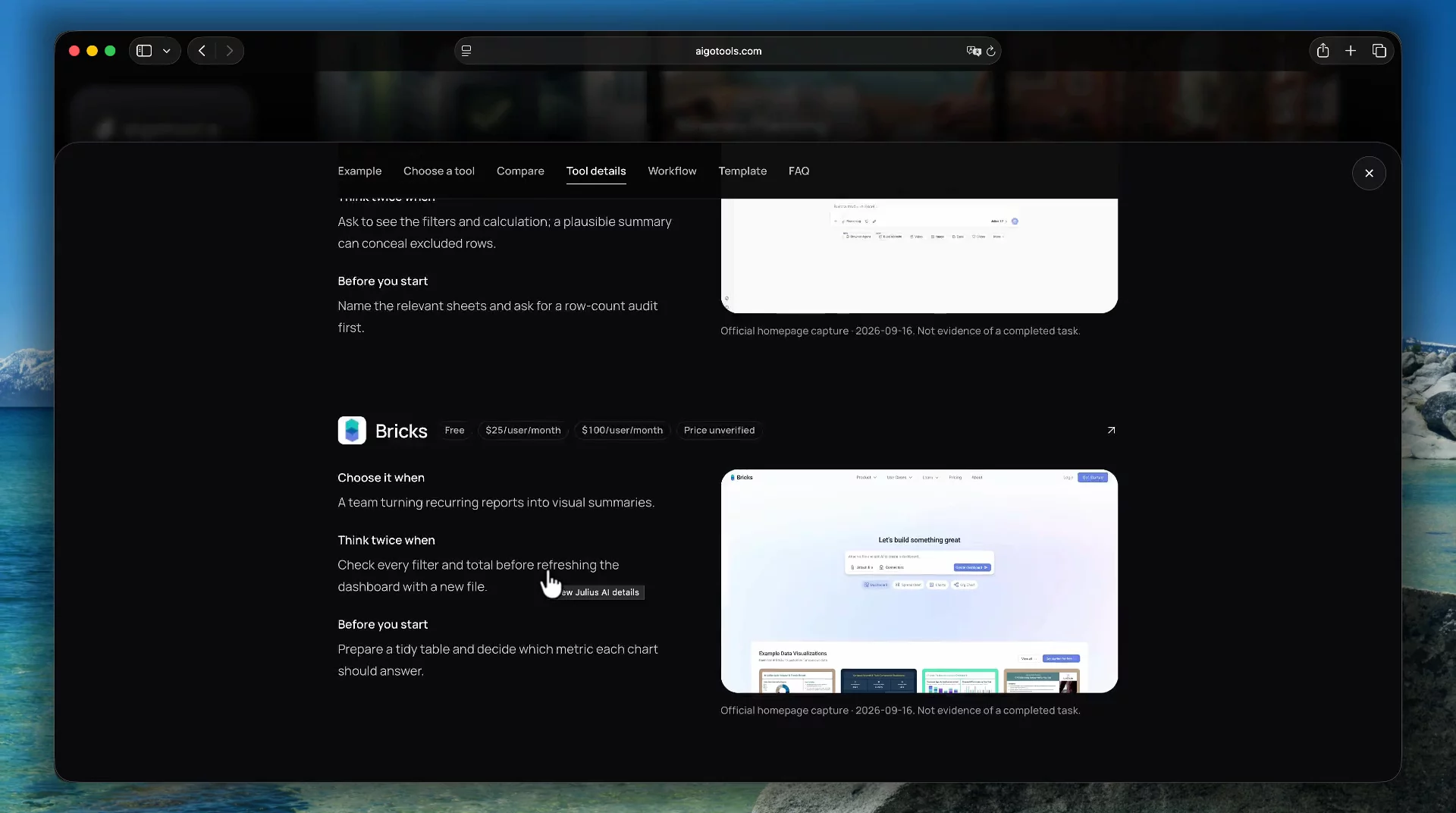Click Get Started button in Bricks screenshot
This screenshot has height=813, width=1456.
[1093, 478]
